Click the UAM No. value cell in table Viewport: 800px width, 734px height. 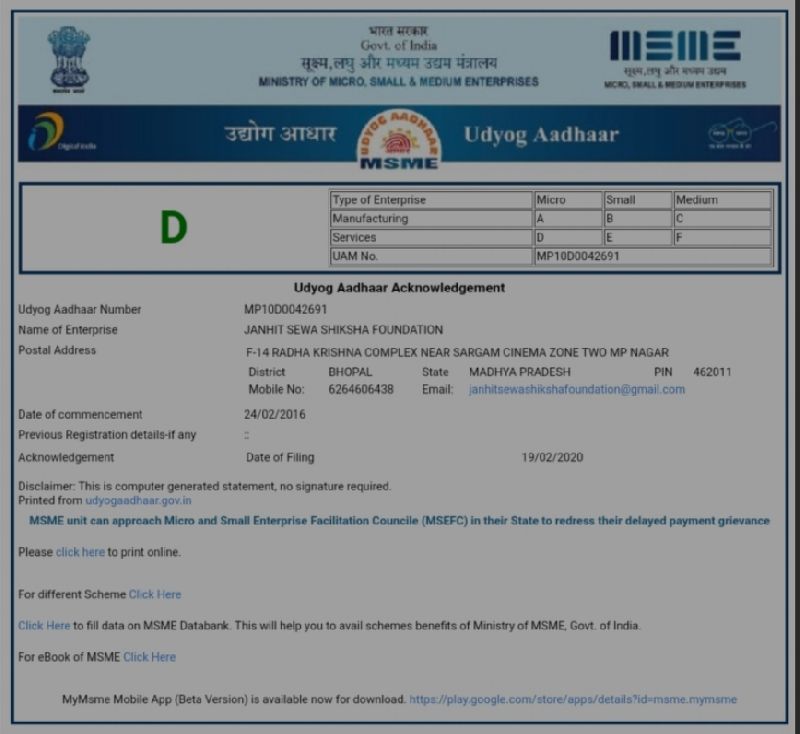click(x=652, y=257)
